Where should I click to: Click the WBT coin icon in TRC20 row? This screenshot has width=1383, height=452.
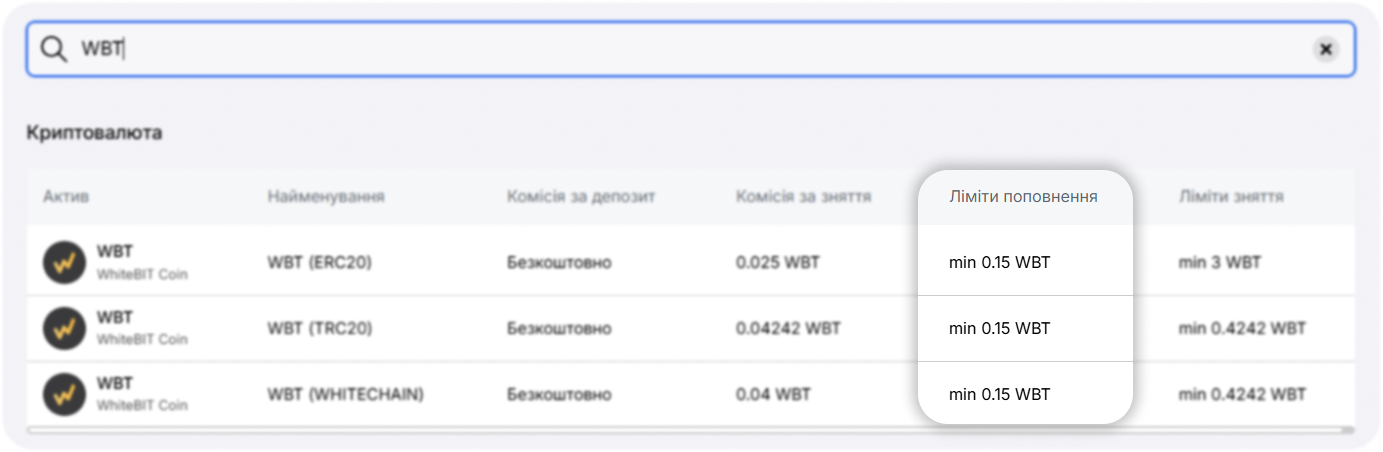[64, 328]
